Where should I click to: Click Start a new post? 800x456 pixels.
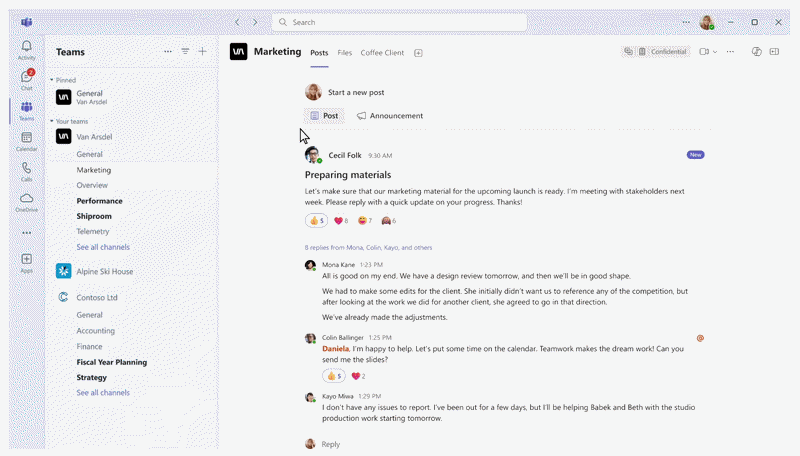(356, 92)
